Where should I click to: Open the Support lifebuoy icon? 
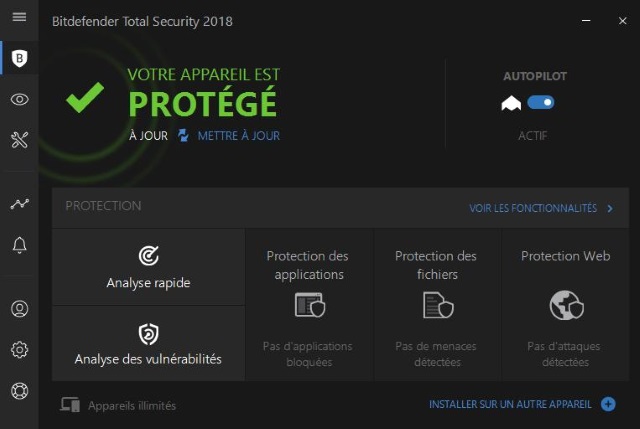click(19, 391)
